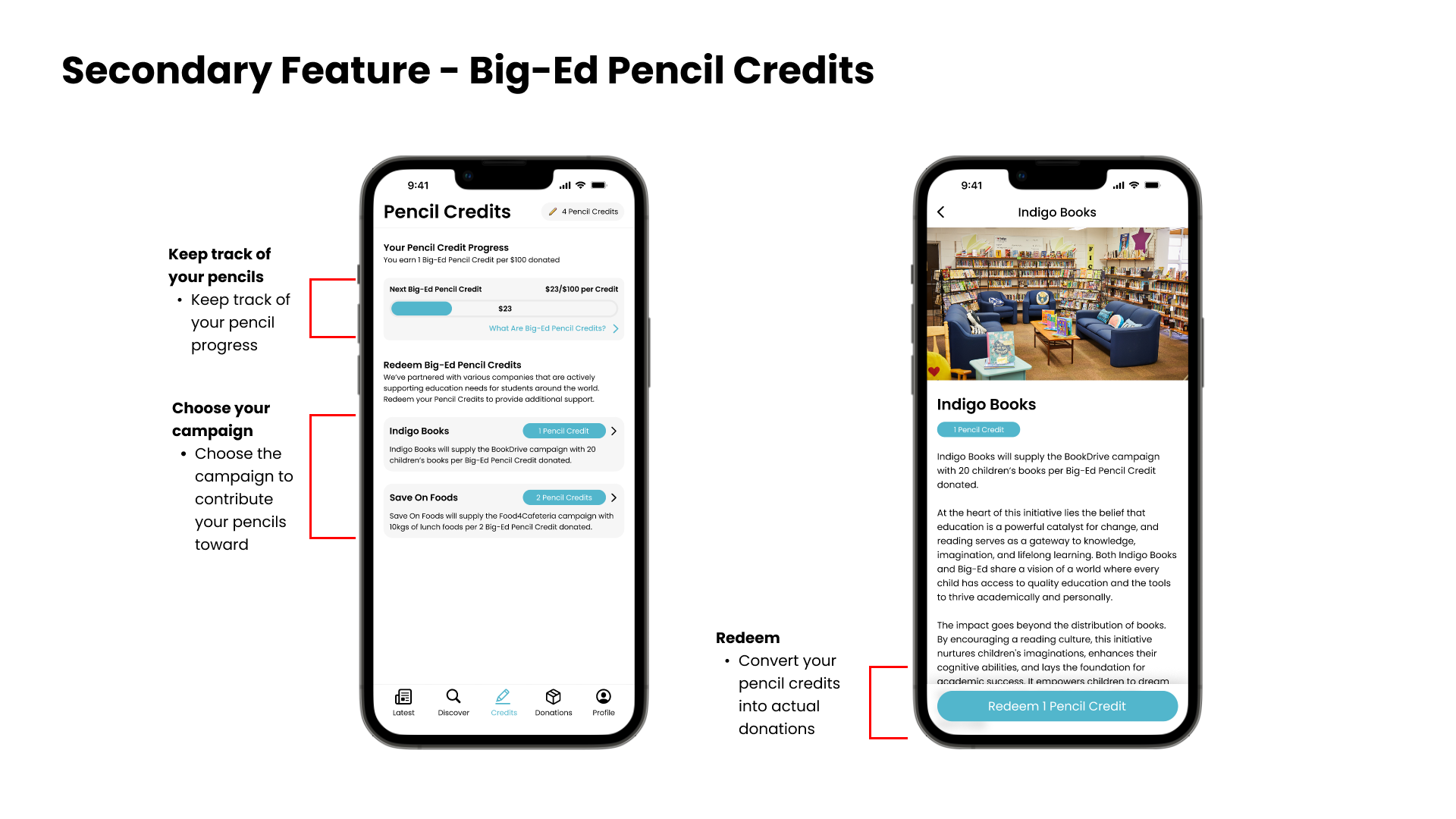
Task: Select the Profile tab icon
Action: click(x=603, y=696)
